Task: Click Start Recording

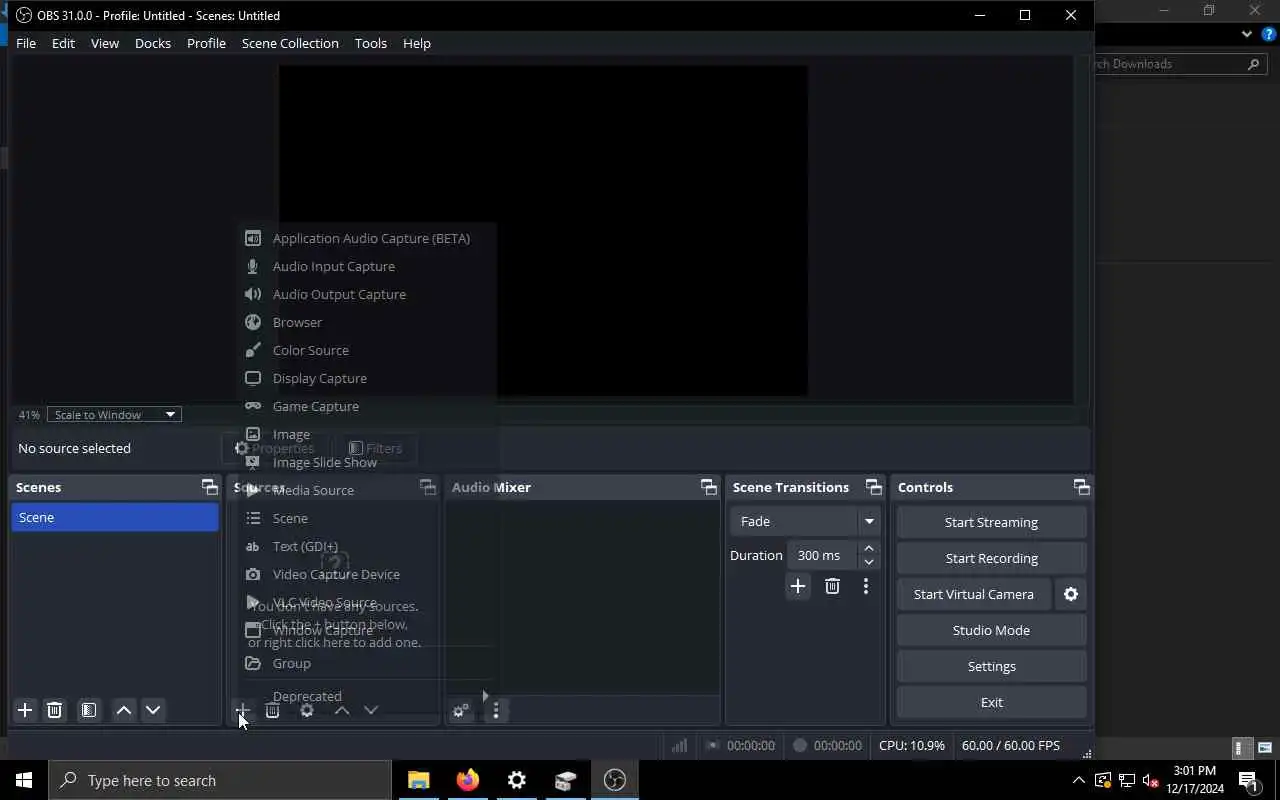Action: point(991,558)
